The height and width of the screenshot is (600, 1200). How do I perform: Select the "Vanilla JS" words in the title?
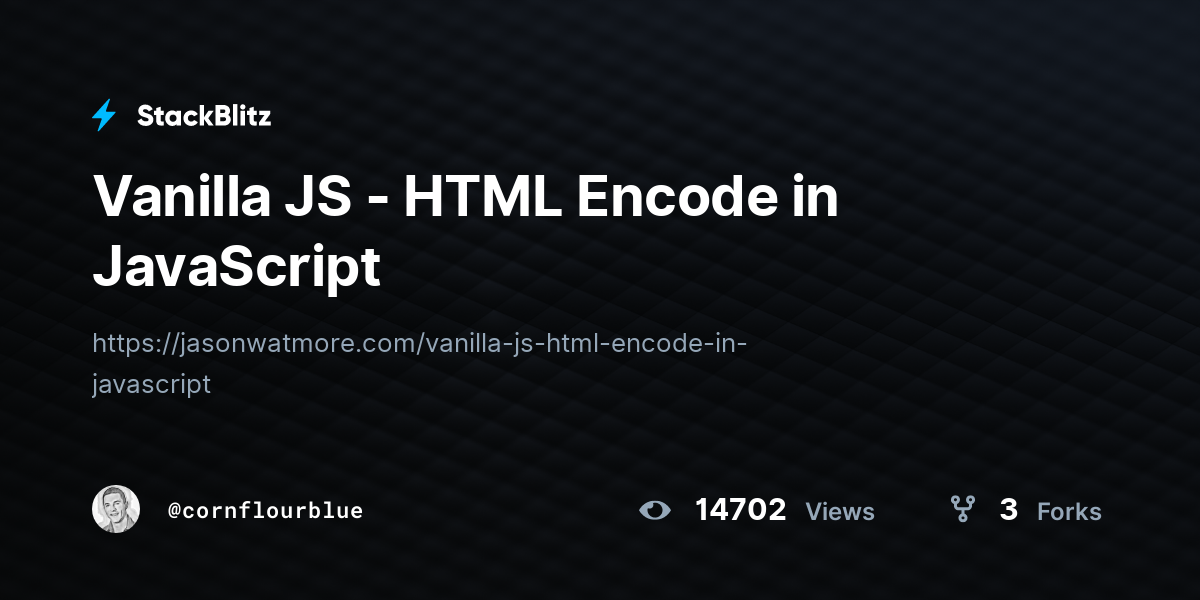coord(222,197)
